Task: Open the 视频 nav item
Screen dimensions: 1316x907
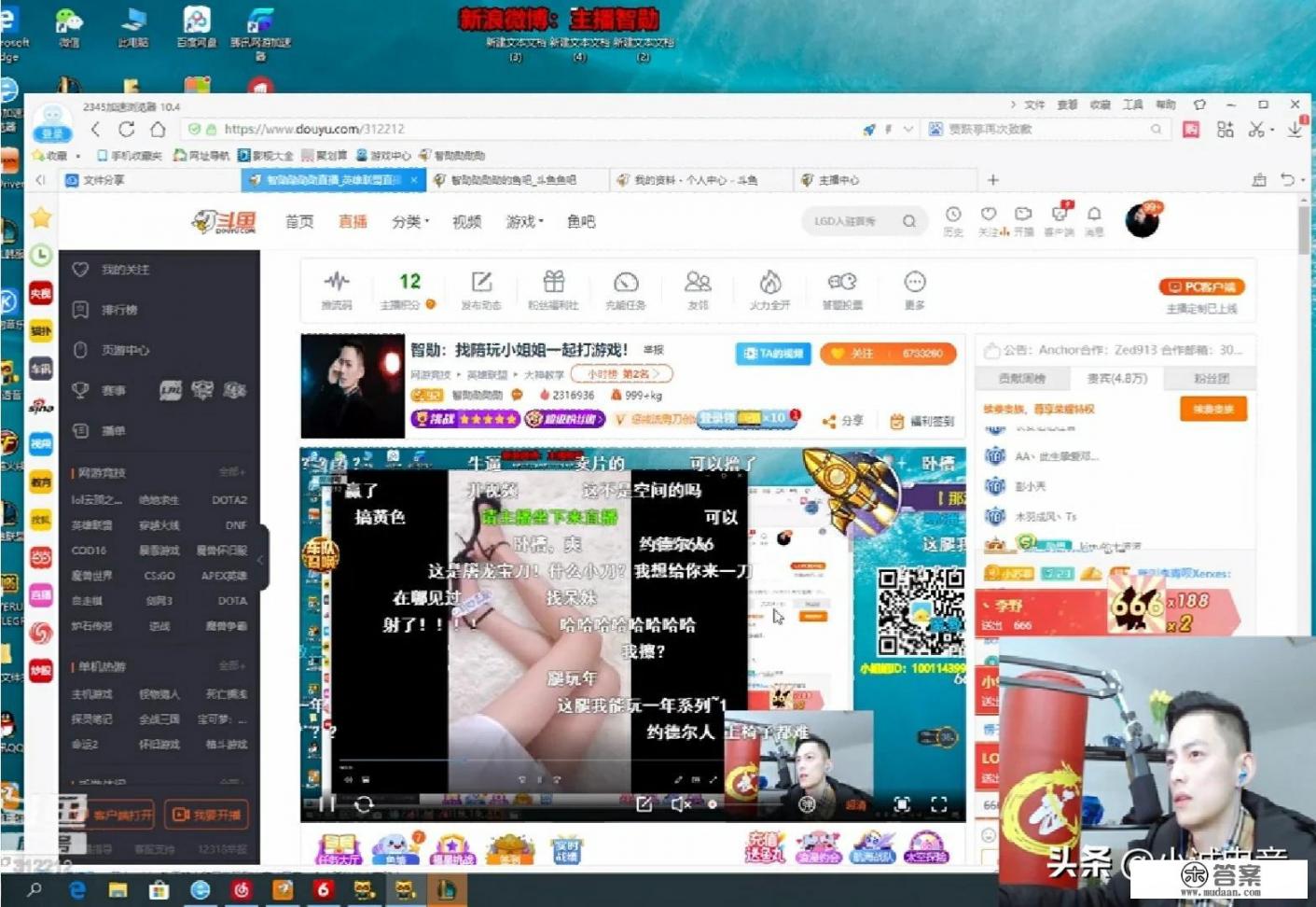Action: (466, 221)
